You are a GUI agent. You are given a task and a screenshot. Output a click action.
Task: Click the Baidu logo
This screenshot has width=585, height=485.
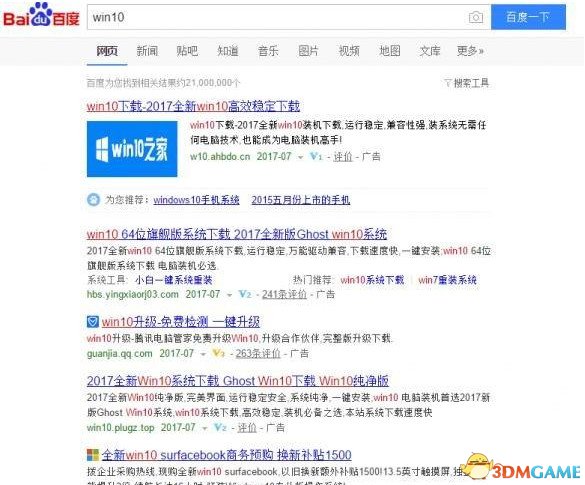(x=41, y=16)
